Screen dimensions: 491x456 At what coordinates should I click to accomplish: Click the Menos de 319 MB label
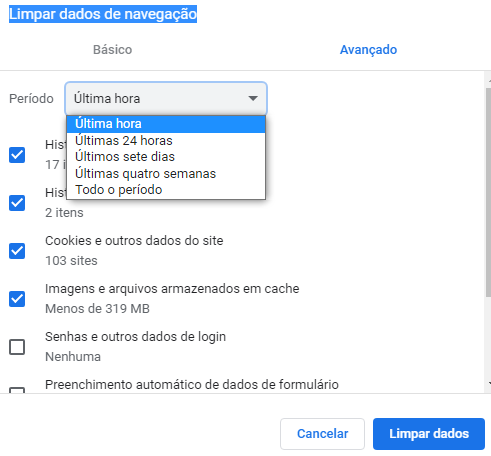97,309
